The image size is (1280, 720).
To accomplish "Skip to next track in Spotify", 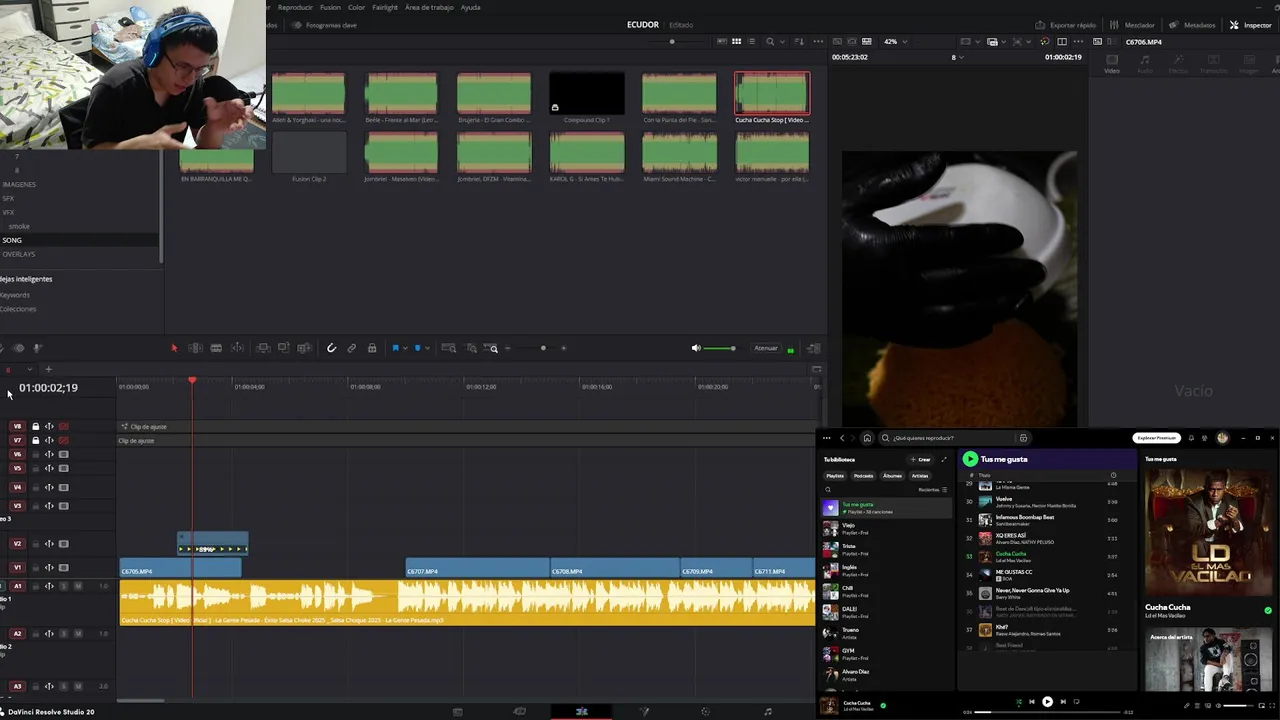I will [x=1063, y=701].
